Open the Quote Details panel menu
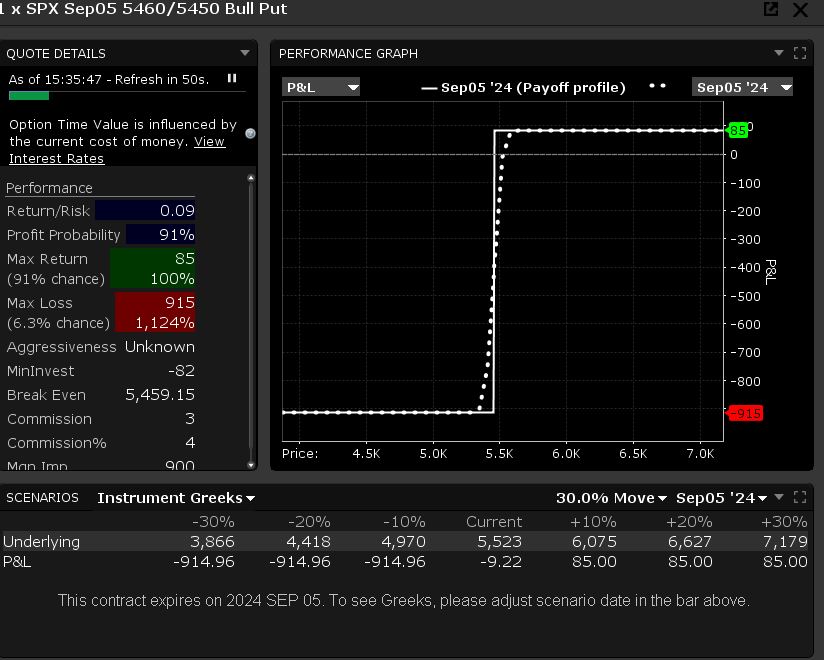 [244, 53]
